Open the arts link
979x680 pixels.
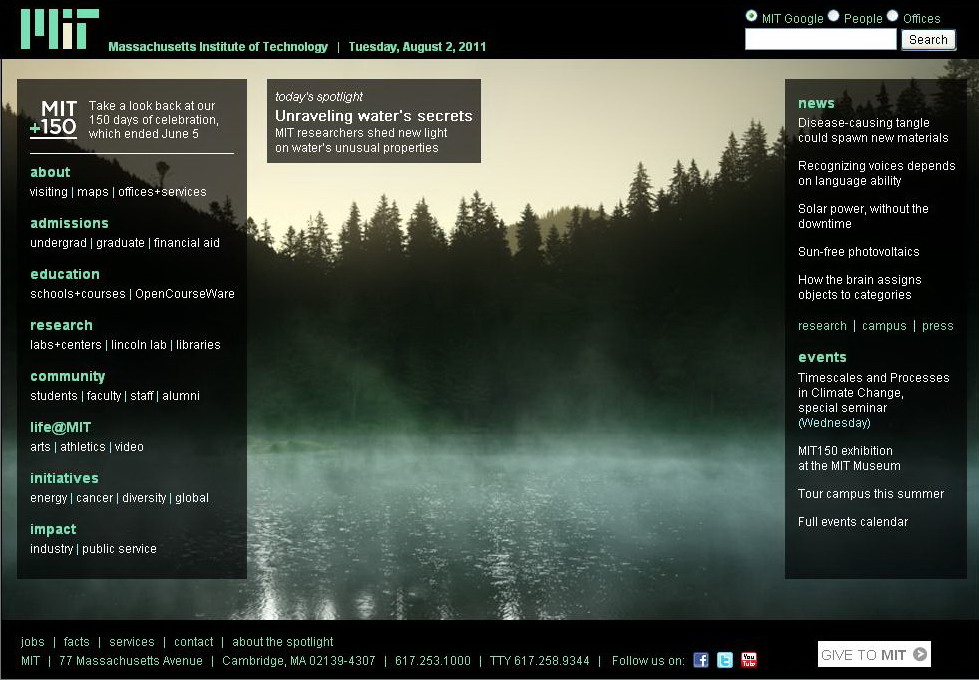pos(40,446)
